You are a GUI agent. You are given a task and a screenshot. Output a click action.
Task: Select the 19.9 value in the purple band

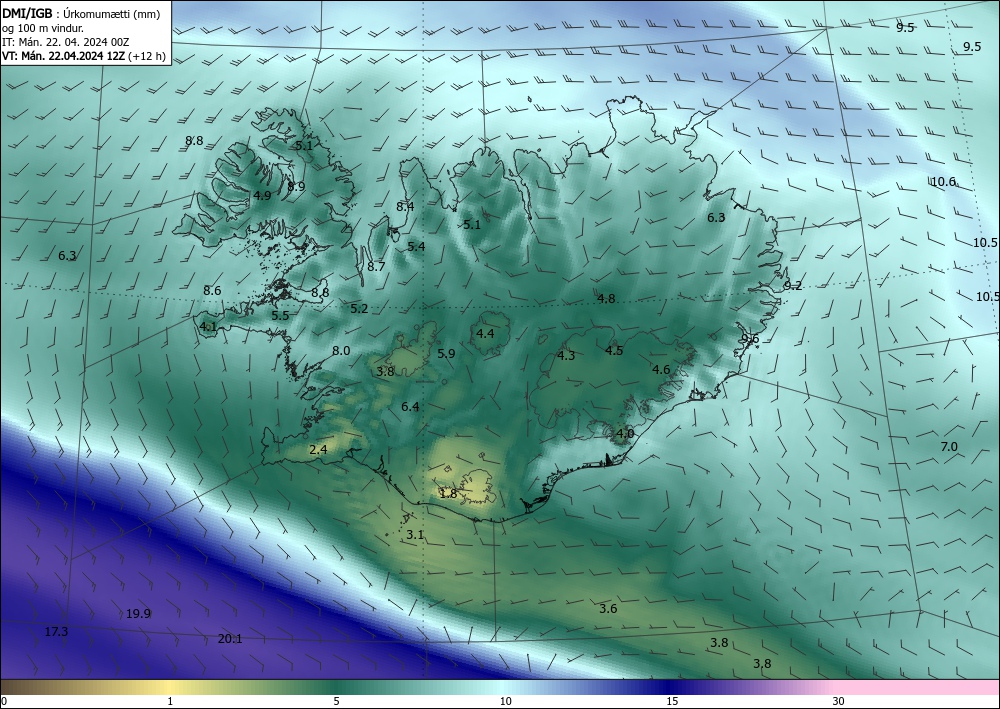tap(138, 614)
